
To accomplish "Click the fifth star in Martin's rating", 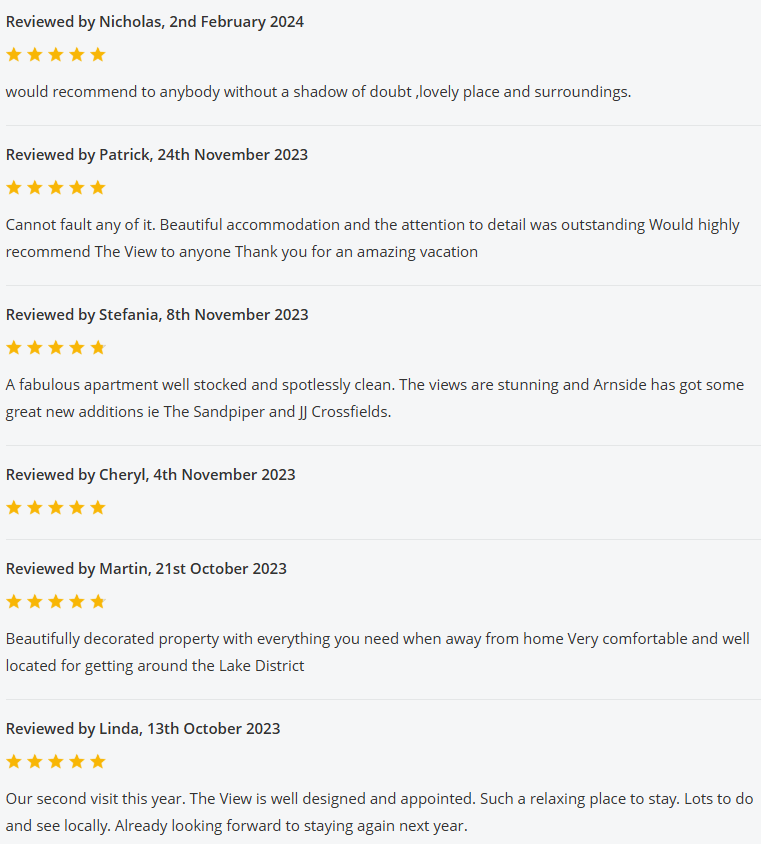I will pos(97,602).
